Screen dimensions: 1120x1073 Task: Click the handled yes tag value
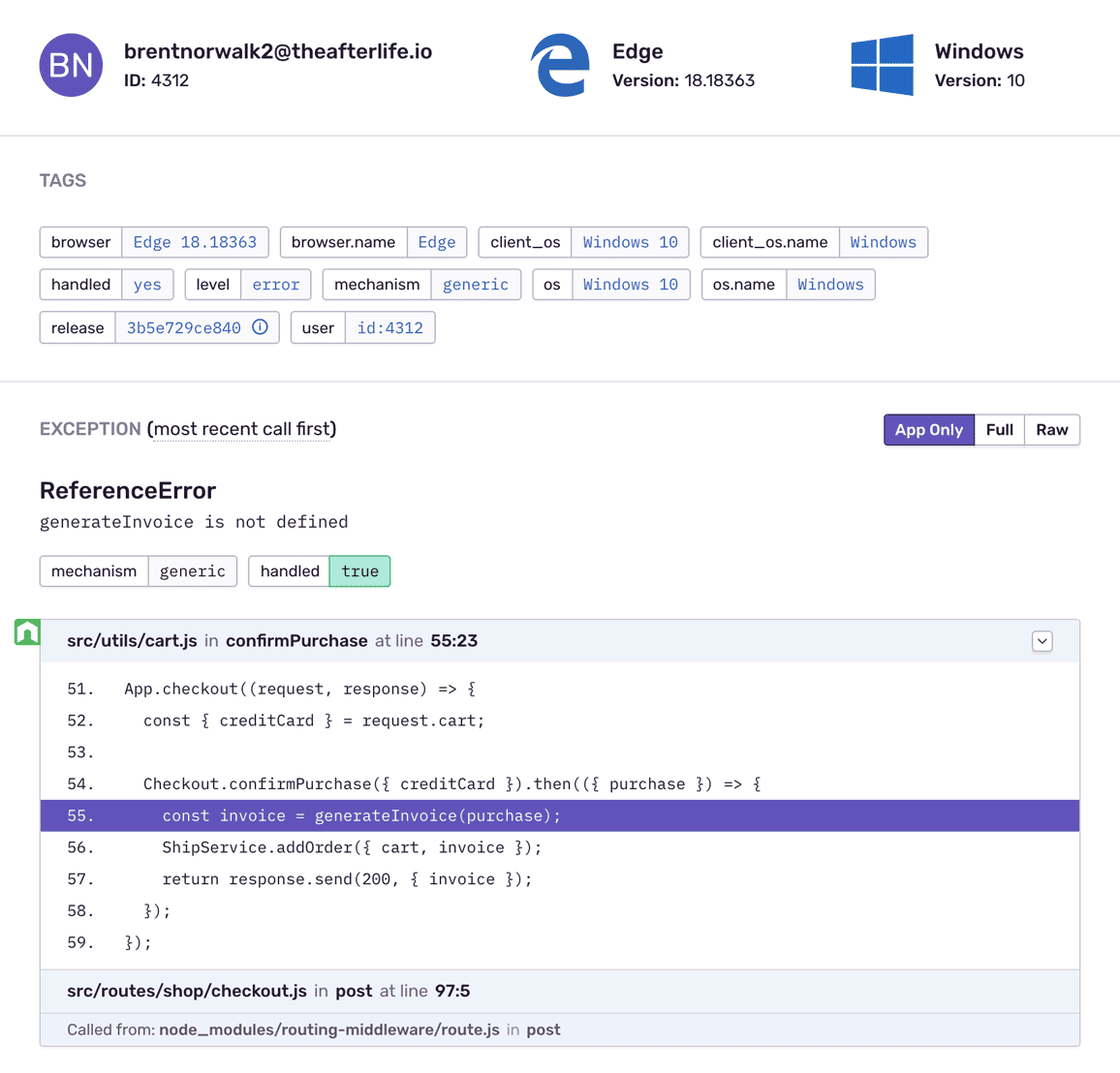coord(147,285)
